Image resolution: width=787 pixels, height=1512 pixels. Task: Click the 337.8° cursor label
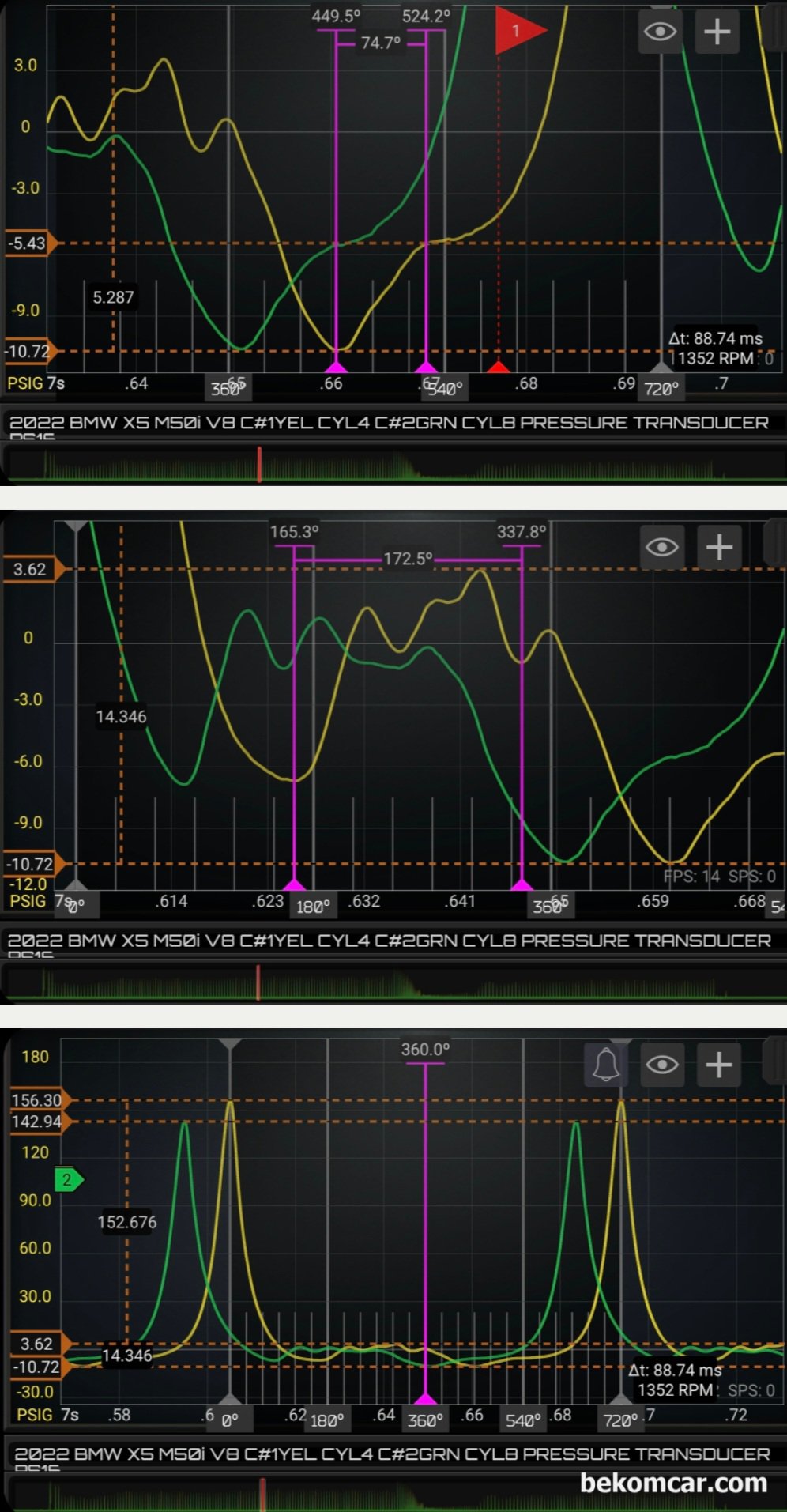pos(522,532)
